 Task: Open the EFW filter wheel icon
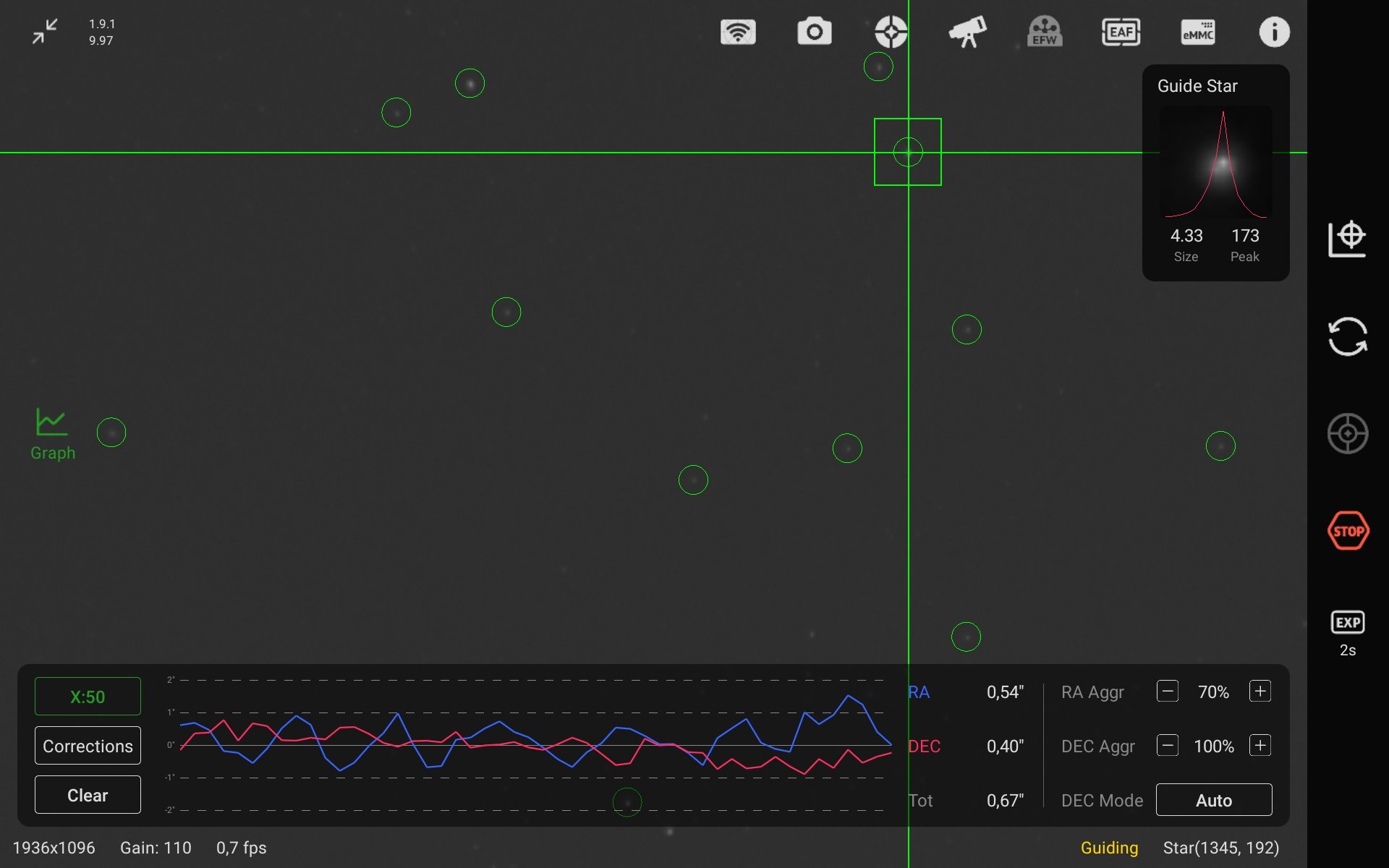1045,32
